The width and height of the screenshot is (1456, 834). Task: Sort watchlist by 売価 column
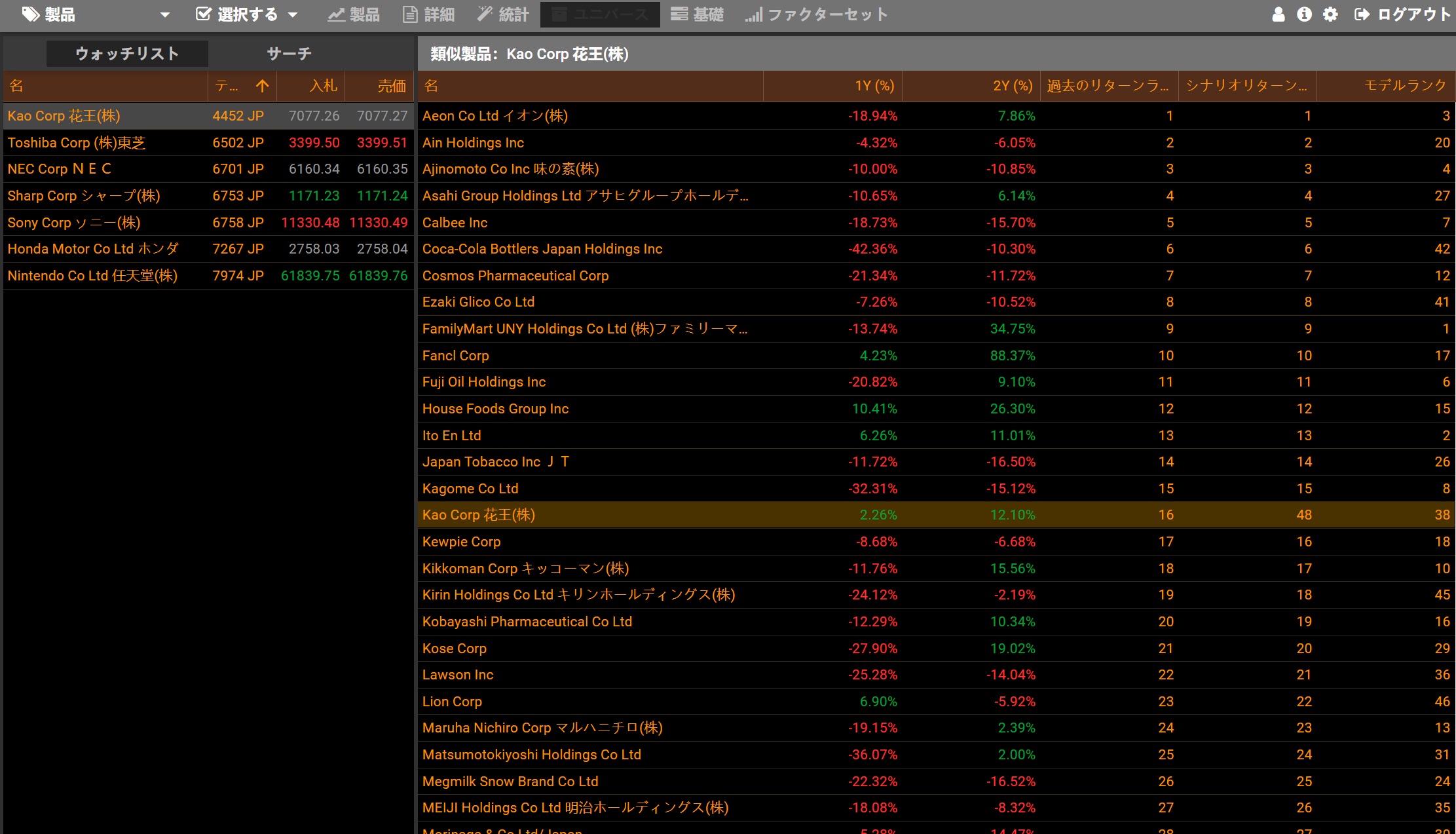379,86
